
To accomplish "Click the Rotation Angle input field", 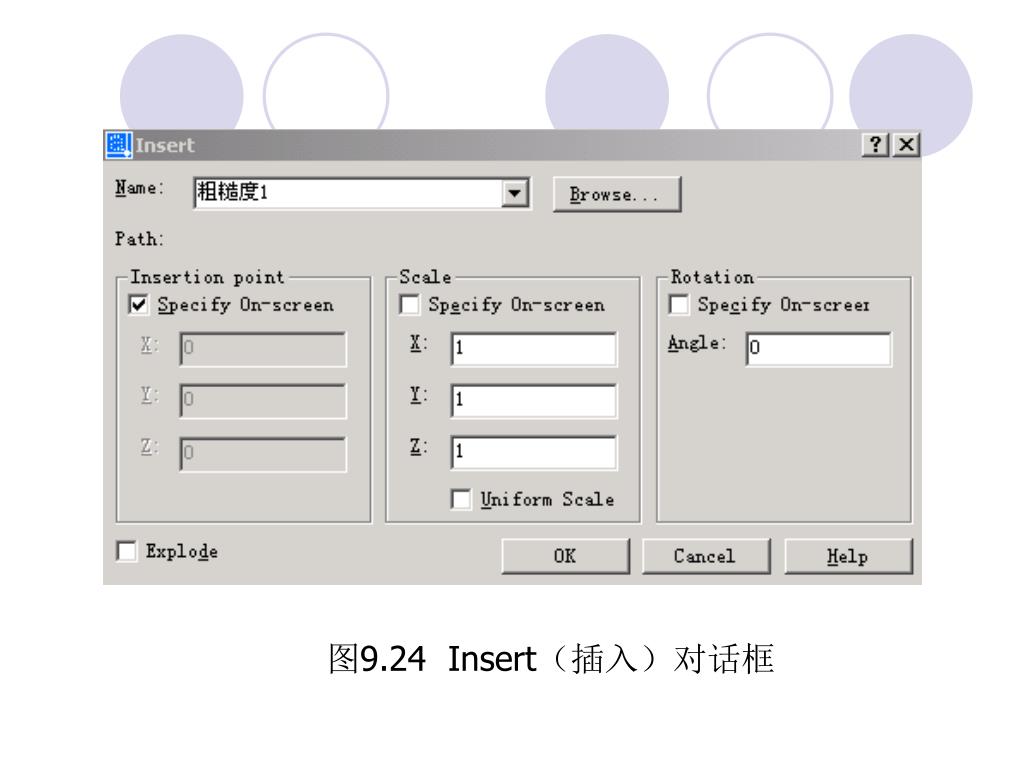I will (x=819, y=348).
